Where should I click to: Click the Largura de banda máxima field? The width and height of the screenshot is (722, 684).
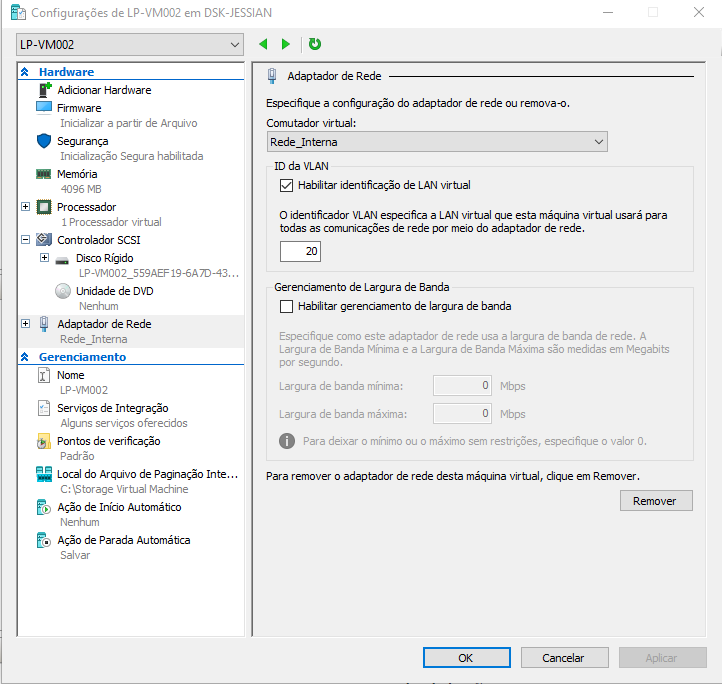[462, 414]
